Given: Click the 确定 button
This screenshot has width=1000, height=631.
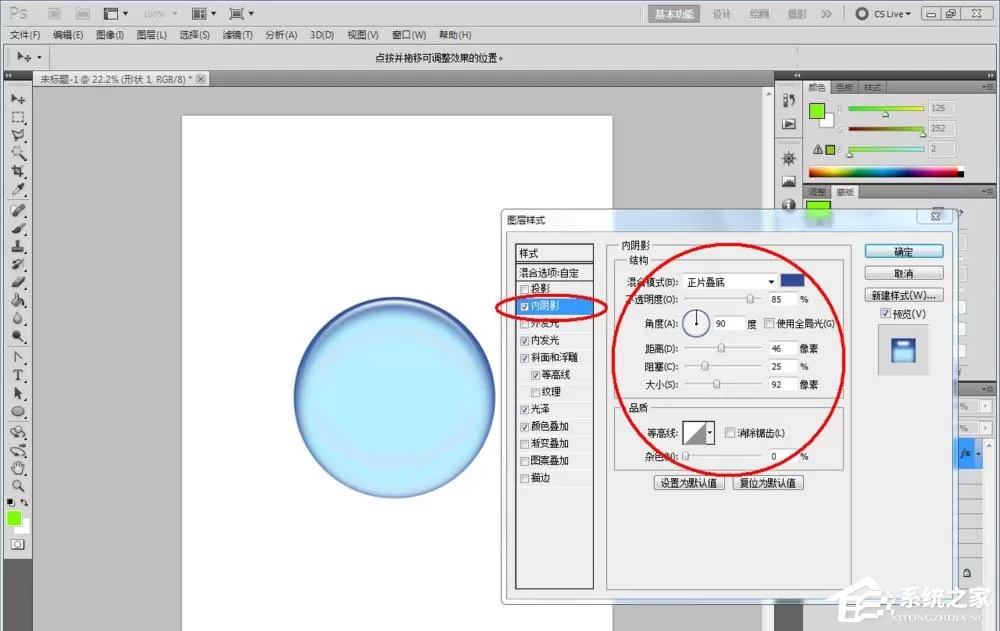Looking at the screenshot, I should point(904,251).
